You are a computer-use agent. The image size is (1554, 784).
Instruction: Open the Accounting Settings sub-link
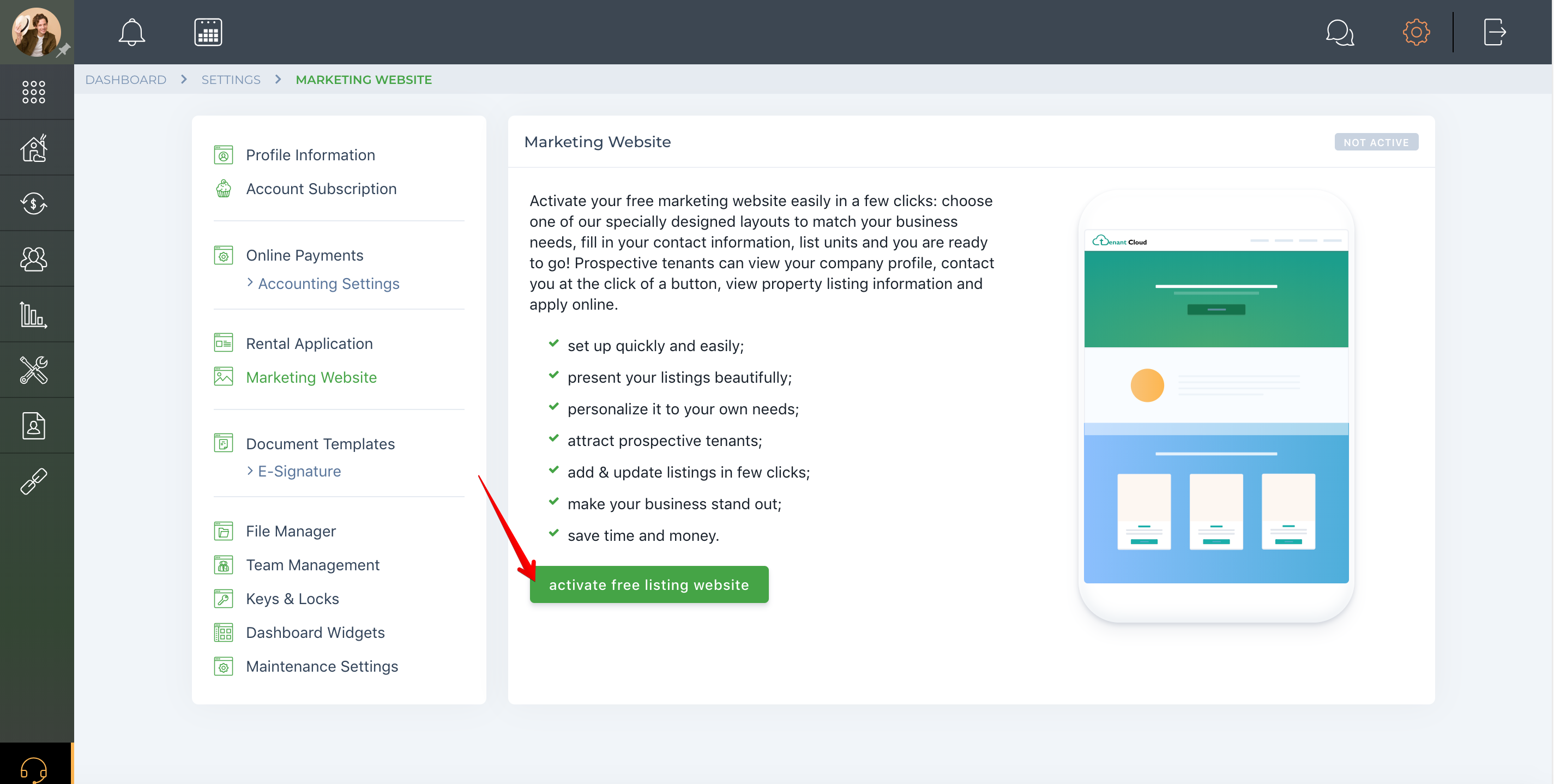[x=328, y=284]
